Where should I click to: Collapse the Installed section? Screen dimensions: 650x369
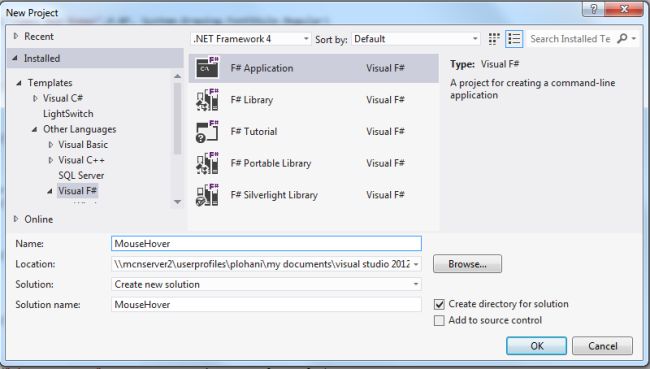15,58
